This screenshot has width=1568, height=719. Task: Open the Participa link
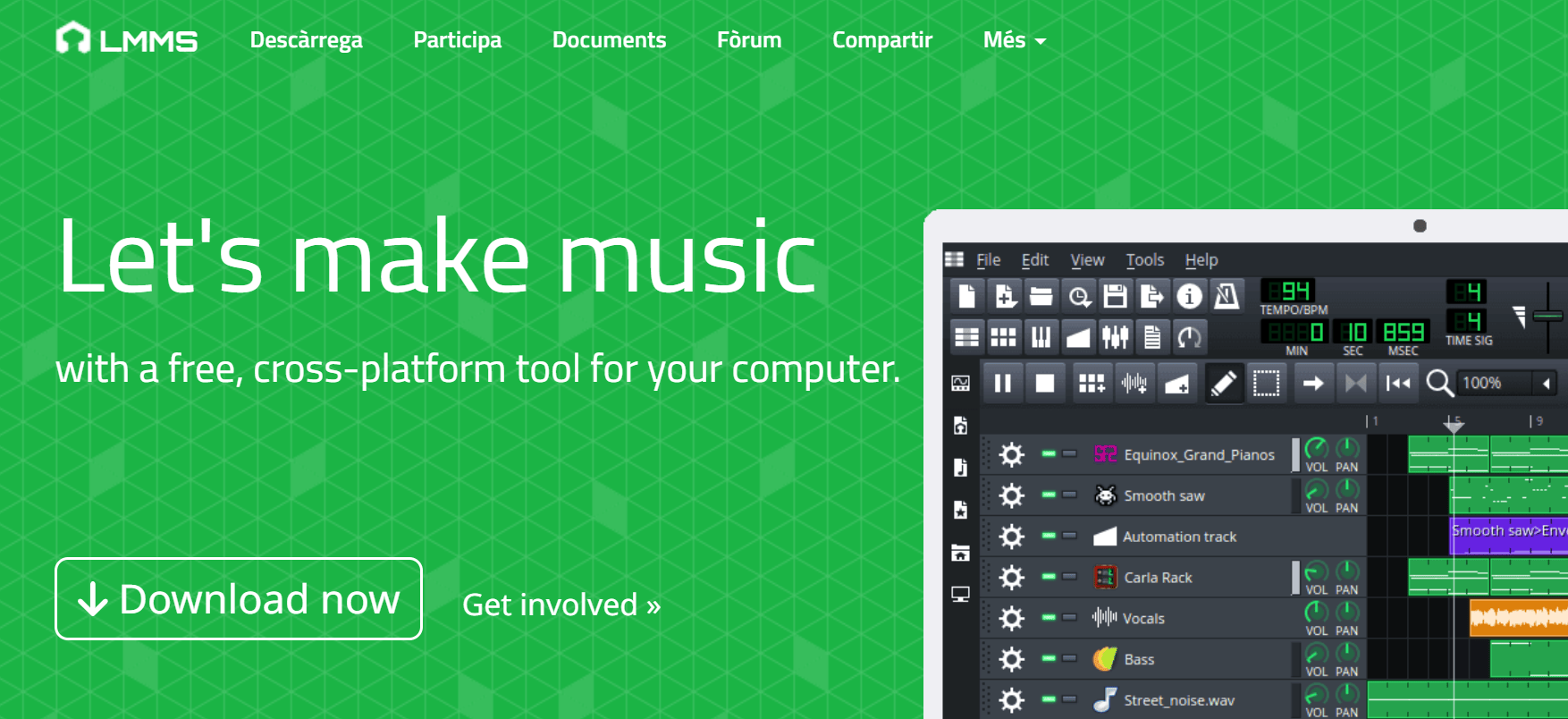tap(457, 40)
